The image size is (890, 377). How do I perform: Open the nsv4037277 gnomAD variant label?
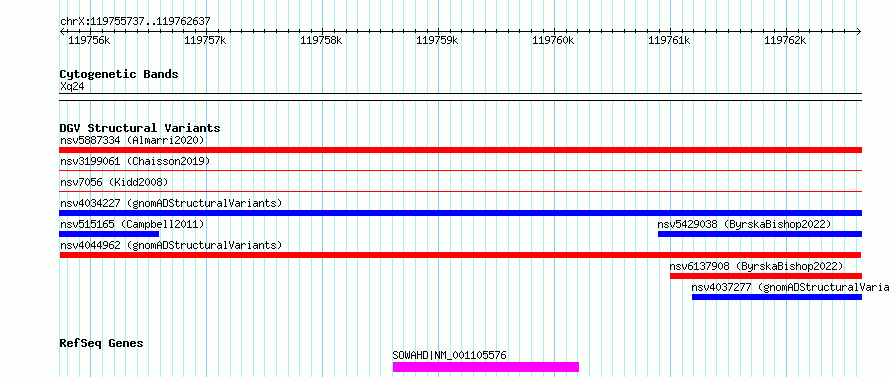pos(790,287)
